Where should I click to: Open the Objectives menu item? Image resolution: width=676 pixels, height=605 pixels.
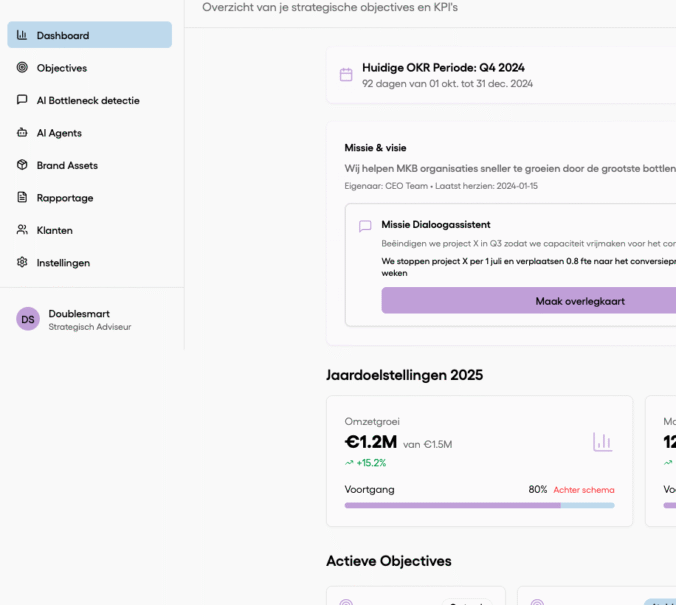62,68
